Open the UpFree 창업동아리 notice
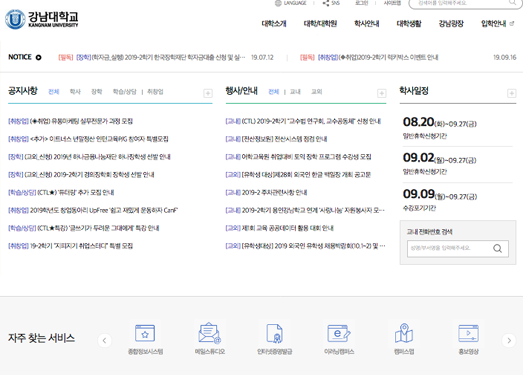 [x=93, y=210]
